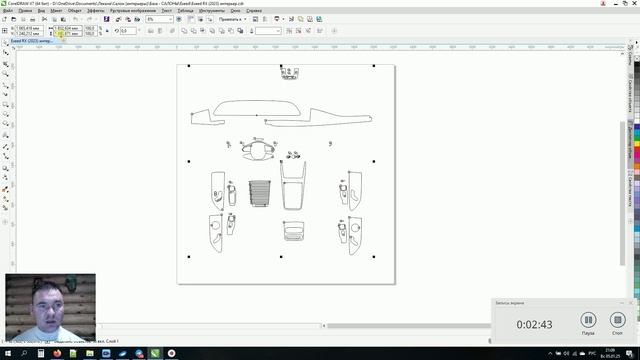640x360 pixels.
Task: Open the Calculator taskbar icon
Action: [x=41, y=353]
